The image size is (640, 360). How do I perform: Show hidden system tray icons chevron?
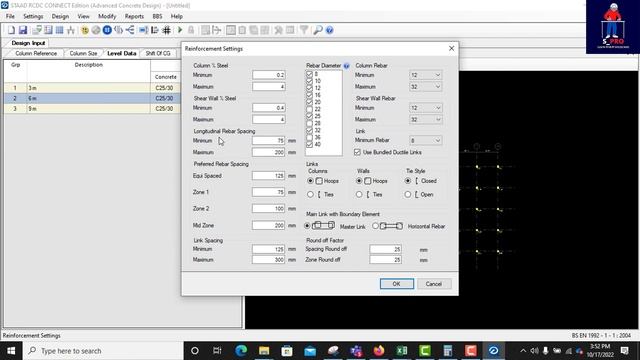click(523, 351)
